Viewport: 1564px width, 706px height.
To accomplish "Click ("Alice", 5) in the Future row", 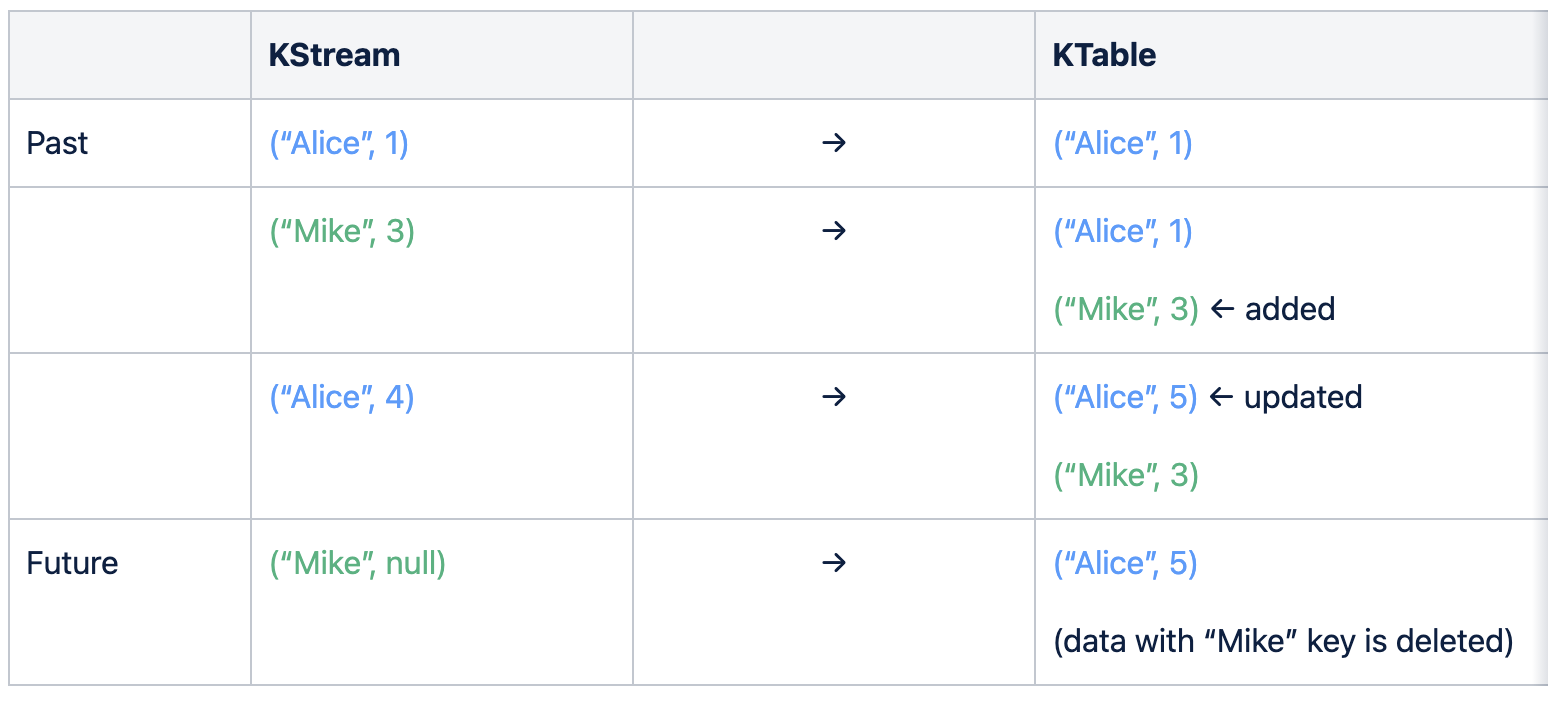I will pyautogui.click(x=1125, y=563).
